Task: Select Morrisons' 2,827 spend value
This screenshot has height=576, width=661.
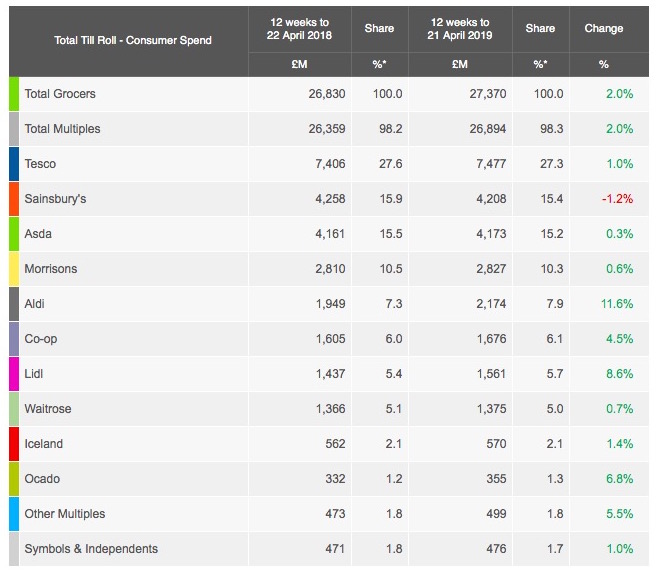Action: click(491, 269)
